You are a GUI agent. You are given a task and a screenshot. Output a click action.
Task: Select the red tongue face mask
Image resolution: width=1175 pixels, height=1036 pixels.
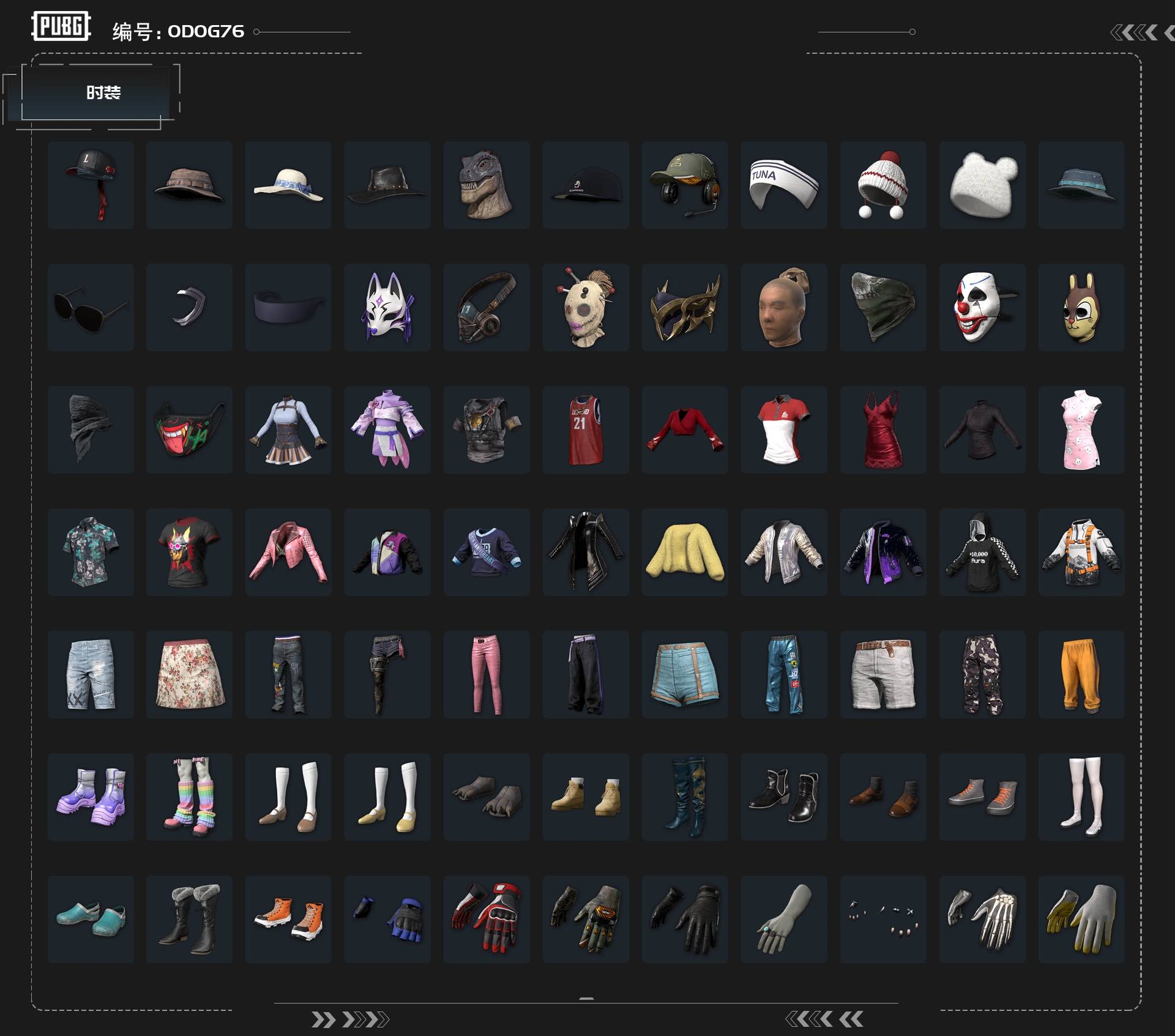189,430
